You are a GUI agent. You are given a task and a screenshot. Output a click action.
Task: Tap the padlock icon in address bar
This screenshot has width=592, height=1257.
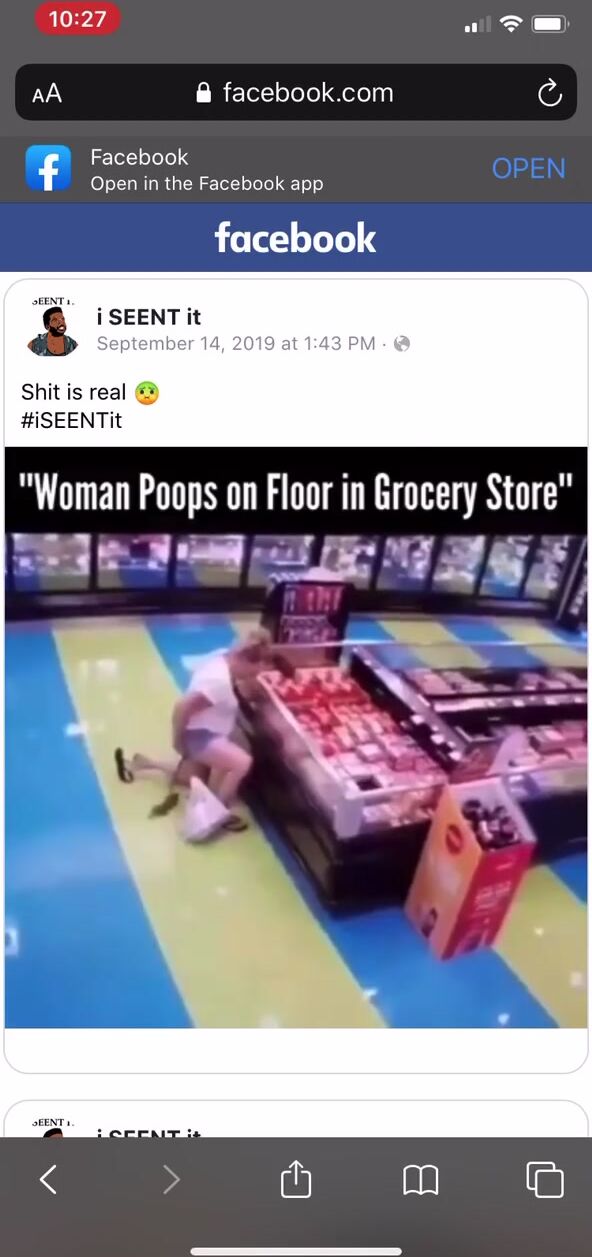click(x=204, y=94)
